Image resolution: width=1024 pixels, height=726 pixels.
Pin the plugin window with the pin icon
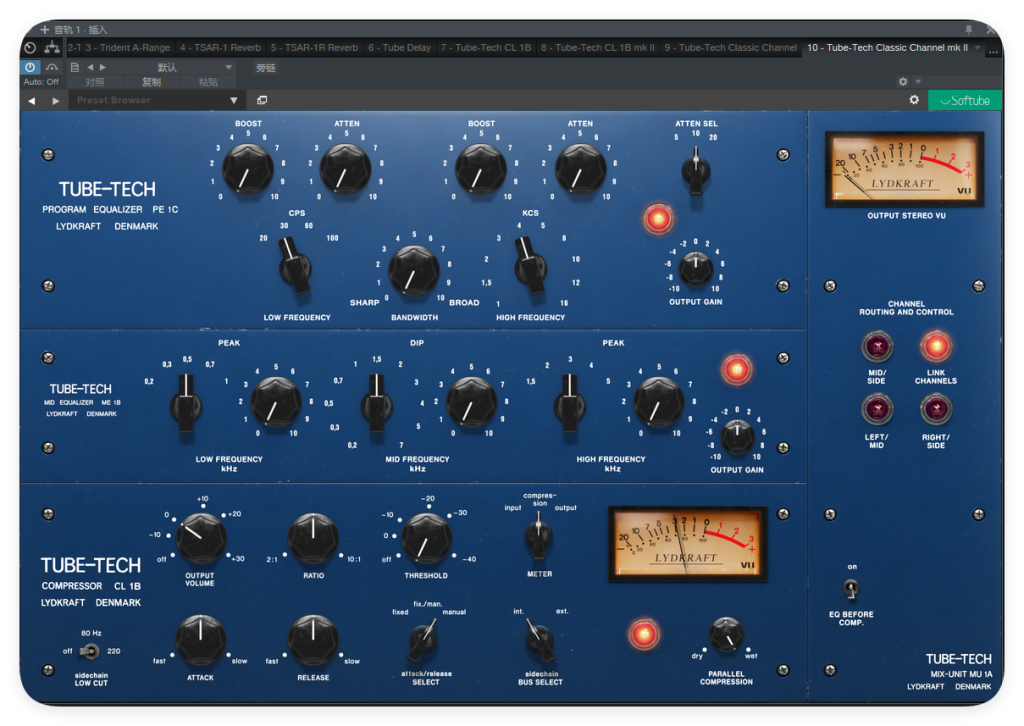tap(969, 29)
